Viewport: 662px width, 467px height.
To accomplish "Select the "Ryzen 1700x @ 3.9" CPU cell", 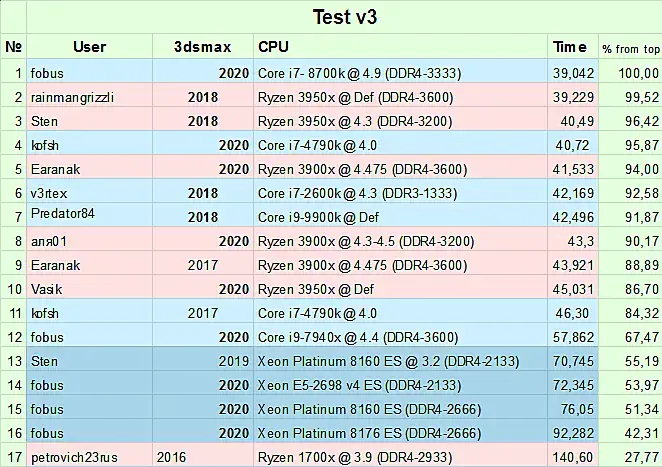I will coord(400,457).
